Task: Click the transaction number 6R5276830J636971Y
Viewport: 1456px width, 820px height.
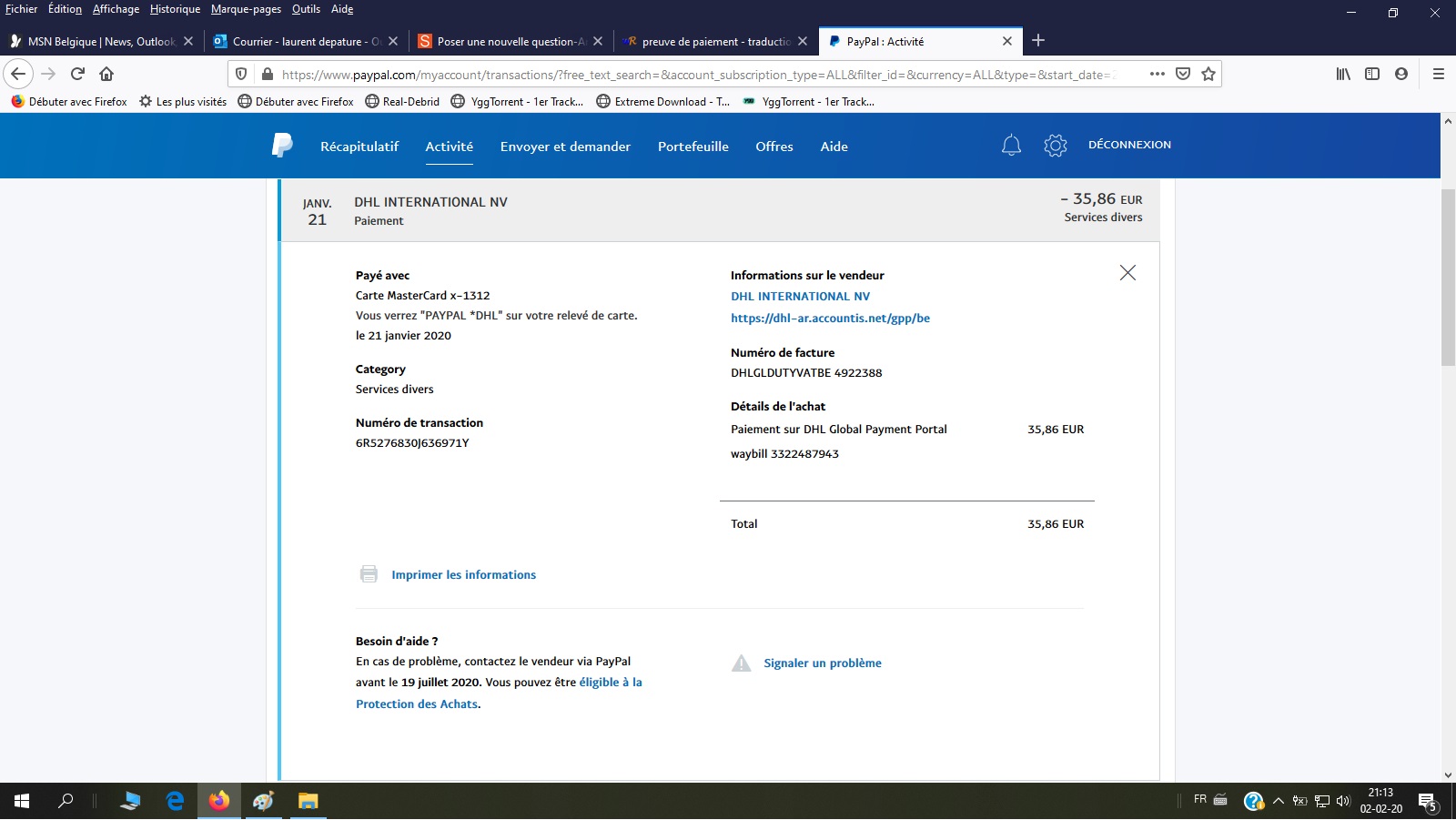Action: pyautogui.click(x=412, y=443)
